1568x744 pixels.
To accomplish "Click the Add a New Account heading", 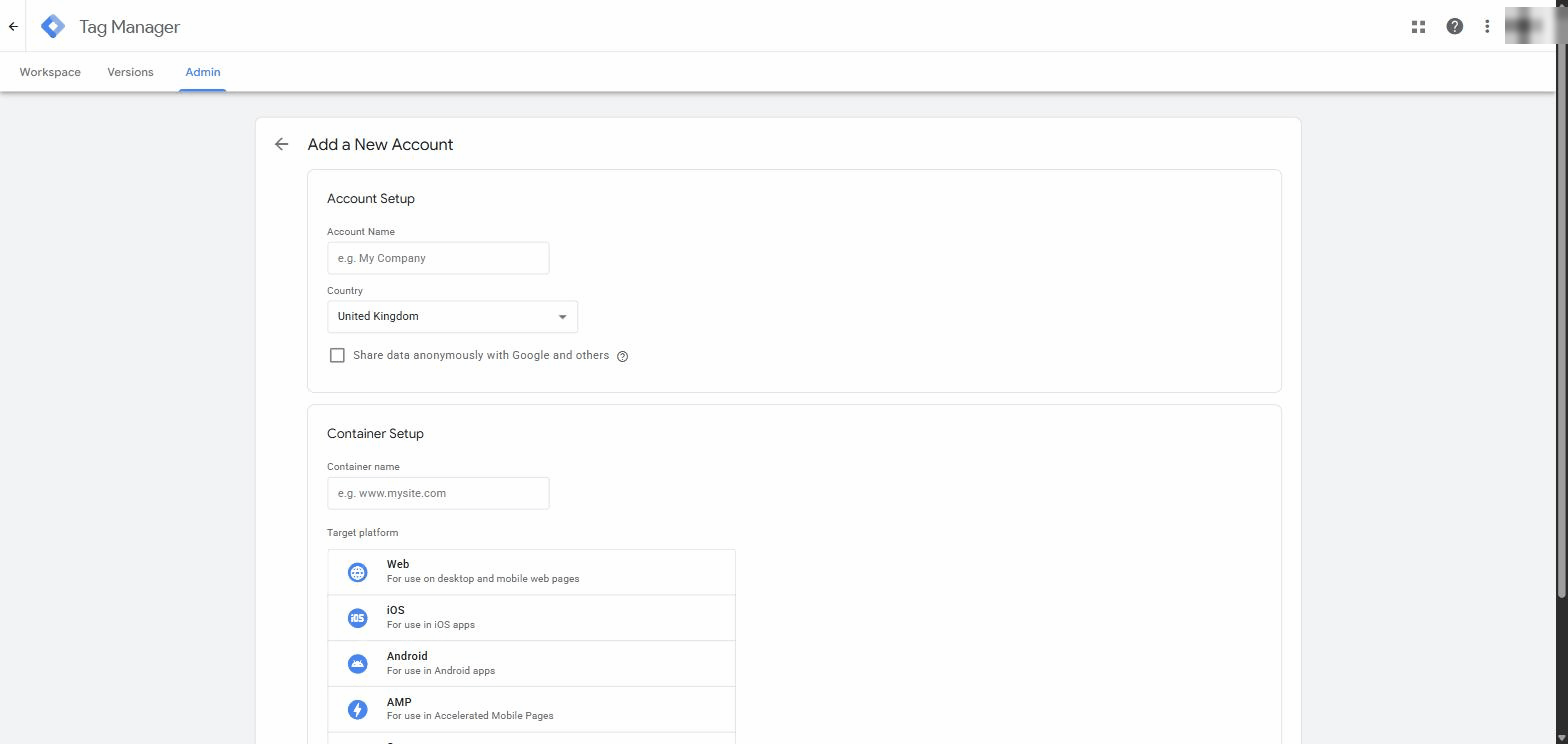I will click(x=380, y=145).
